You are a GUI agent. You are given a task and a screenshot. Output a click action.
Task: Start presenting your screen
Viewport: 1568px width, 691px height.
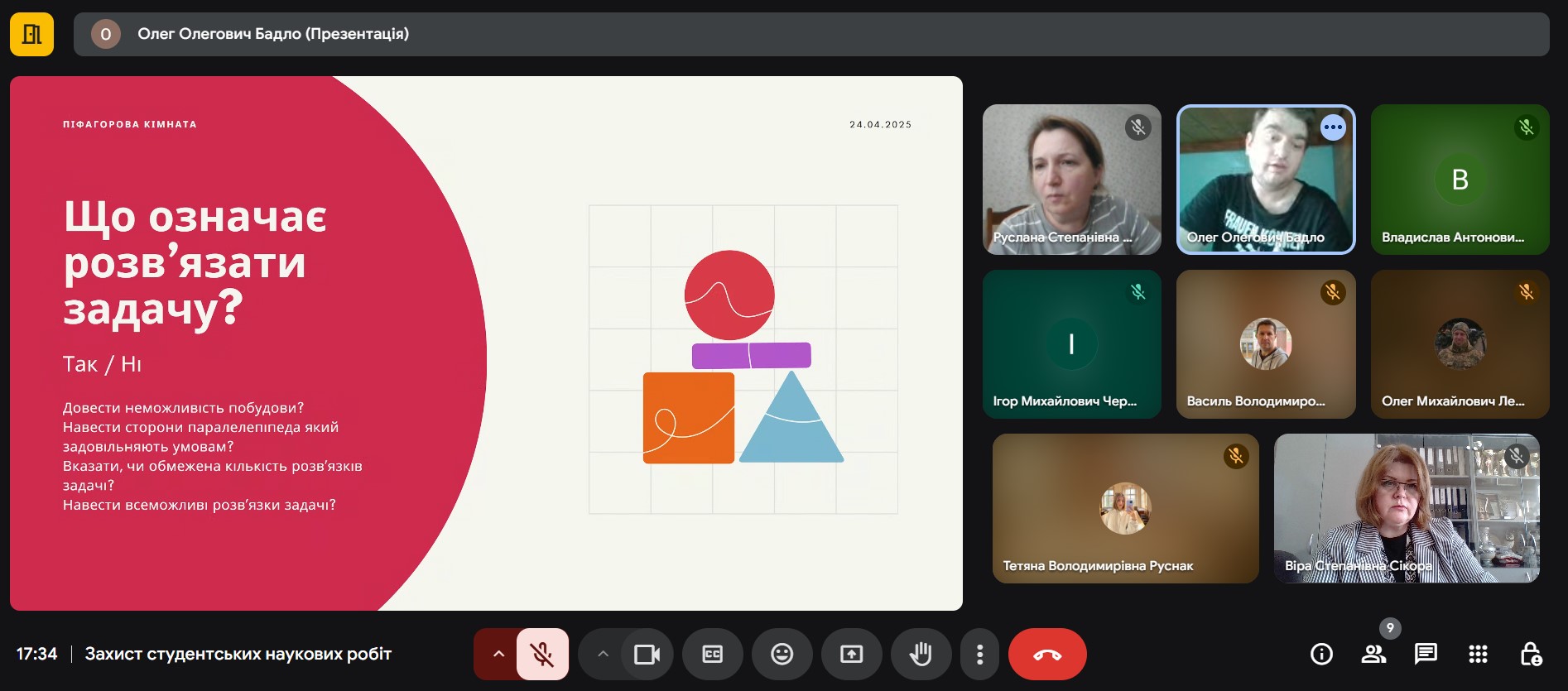851,655
